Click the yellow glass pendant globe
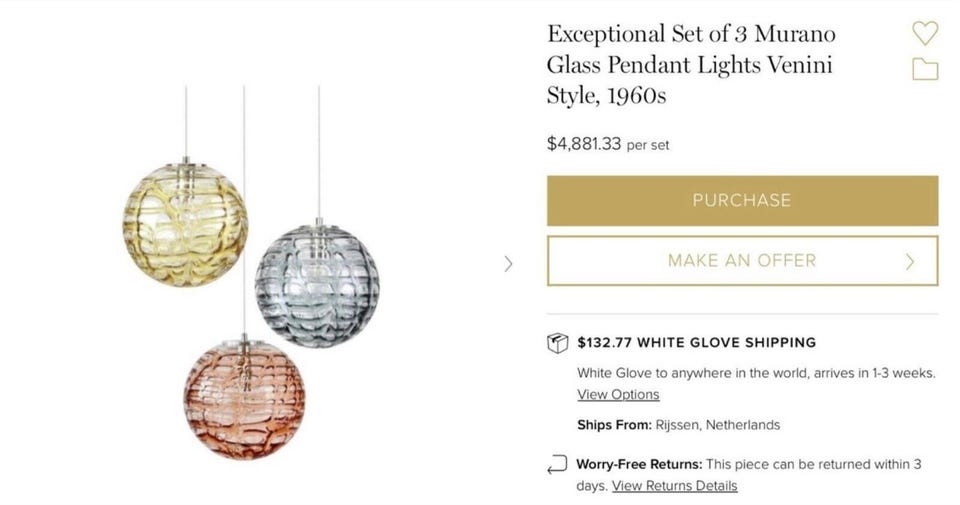The height and width of the screenshot is (505, 960). pyautogui.click(x=185, y=221)
